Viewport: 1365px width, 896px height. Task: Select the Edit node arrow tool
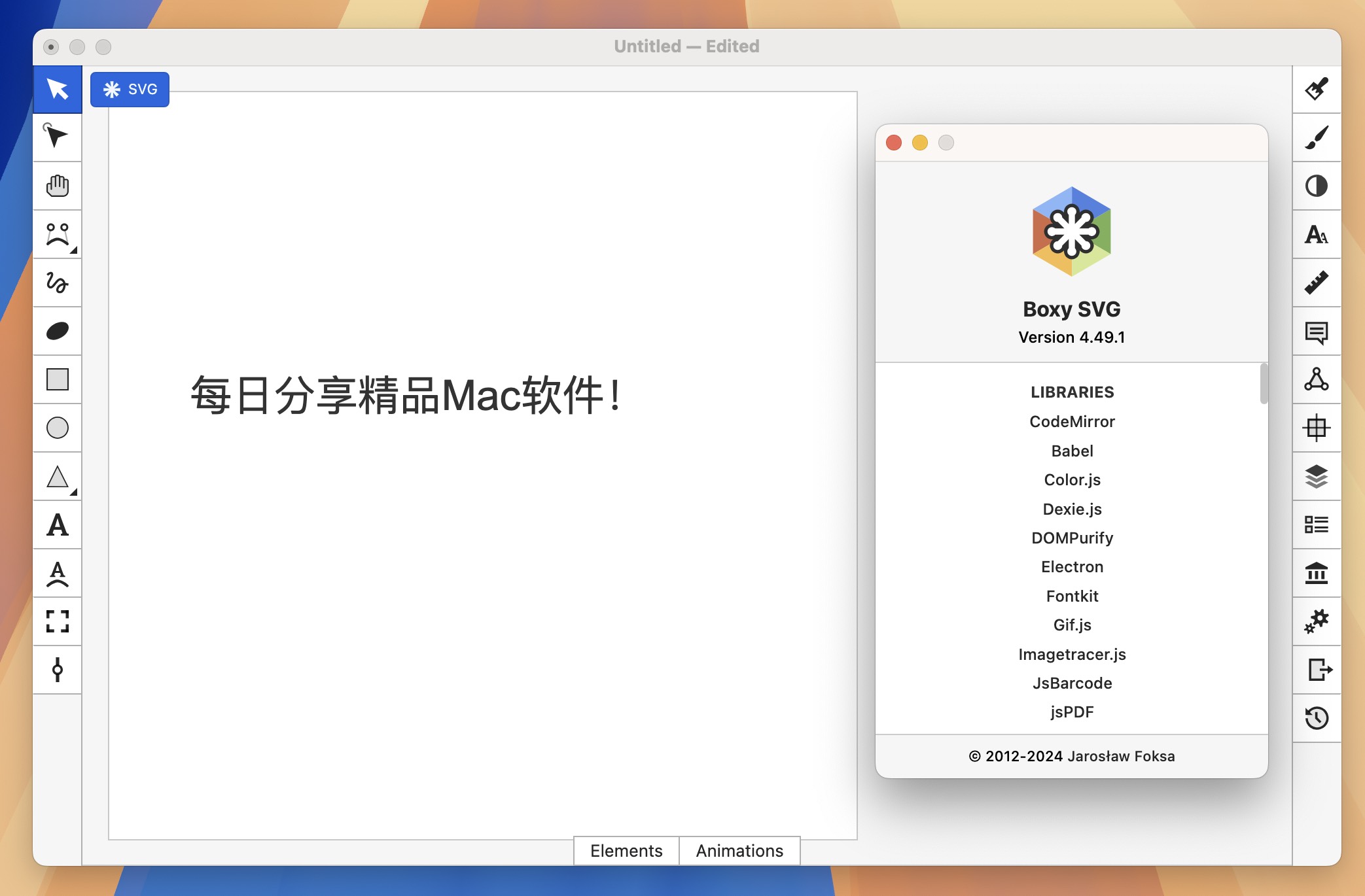pos(58,137)
